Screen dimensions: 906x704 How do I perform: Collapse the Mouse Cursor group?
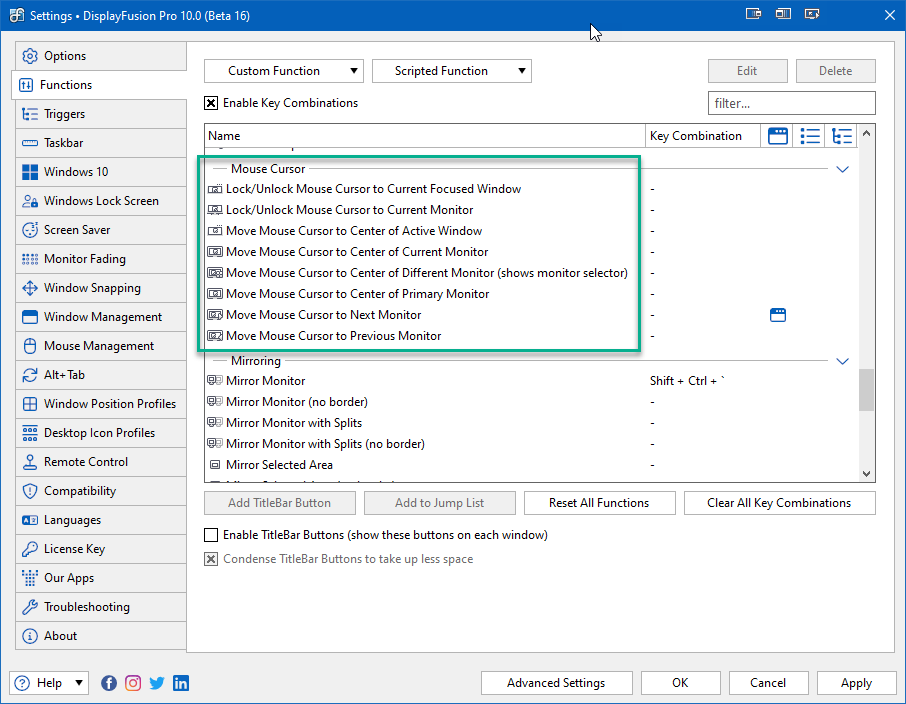coord(842,169)
